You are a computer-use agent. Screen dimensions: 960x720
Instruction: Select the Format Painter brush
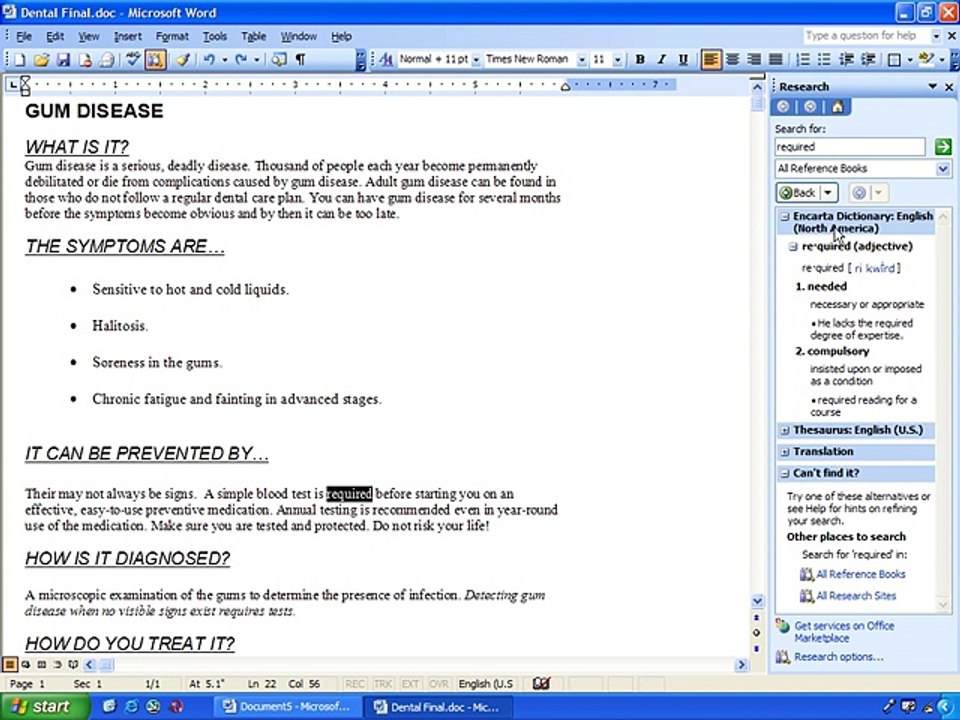182,59
